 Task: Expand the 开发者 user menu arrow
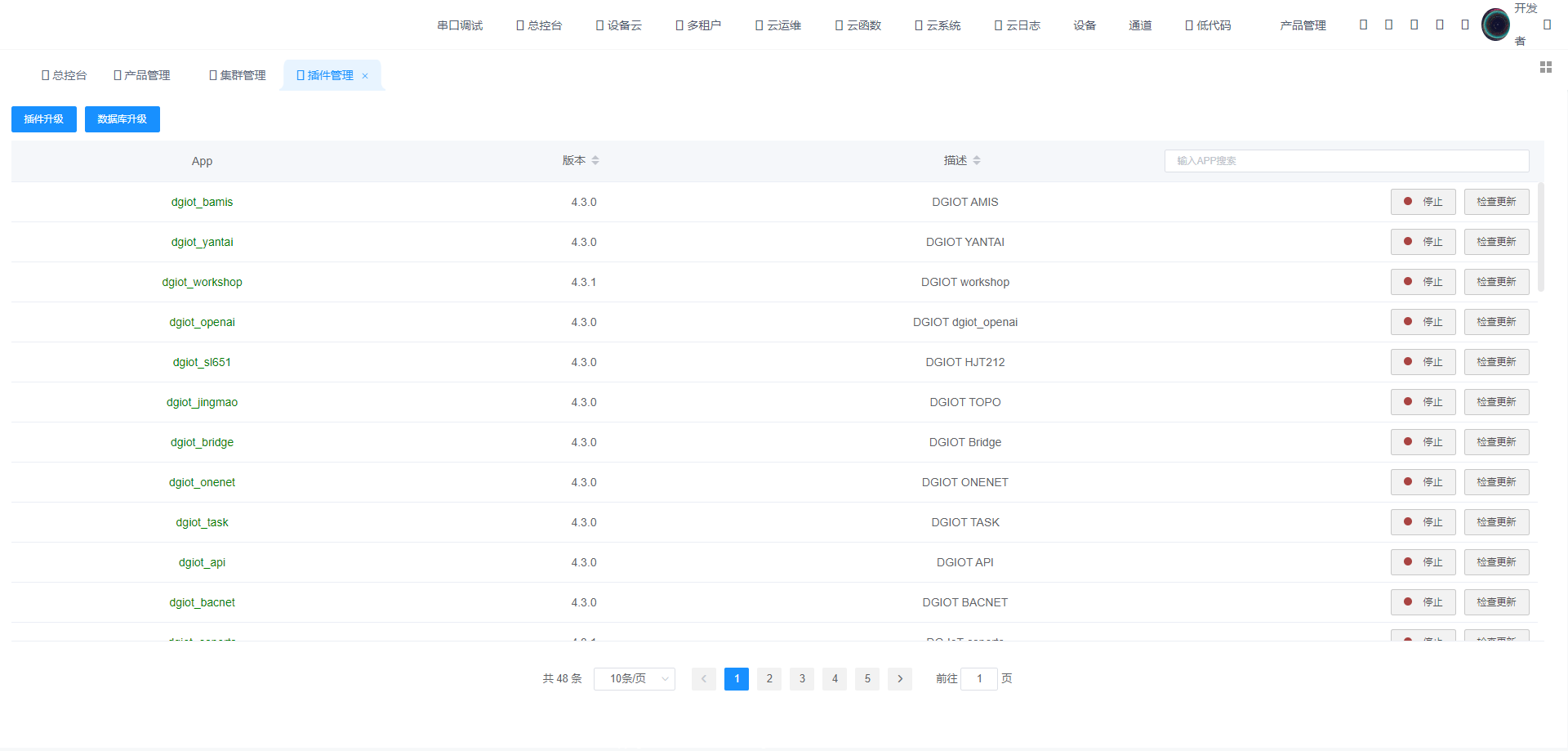(x=1547, y=25)
